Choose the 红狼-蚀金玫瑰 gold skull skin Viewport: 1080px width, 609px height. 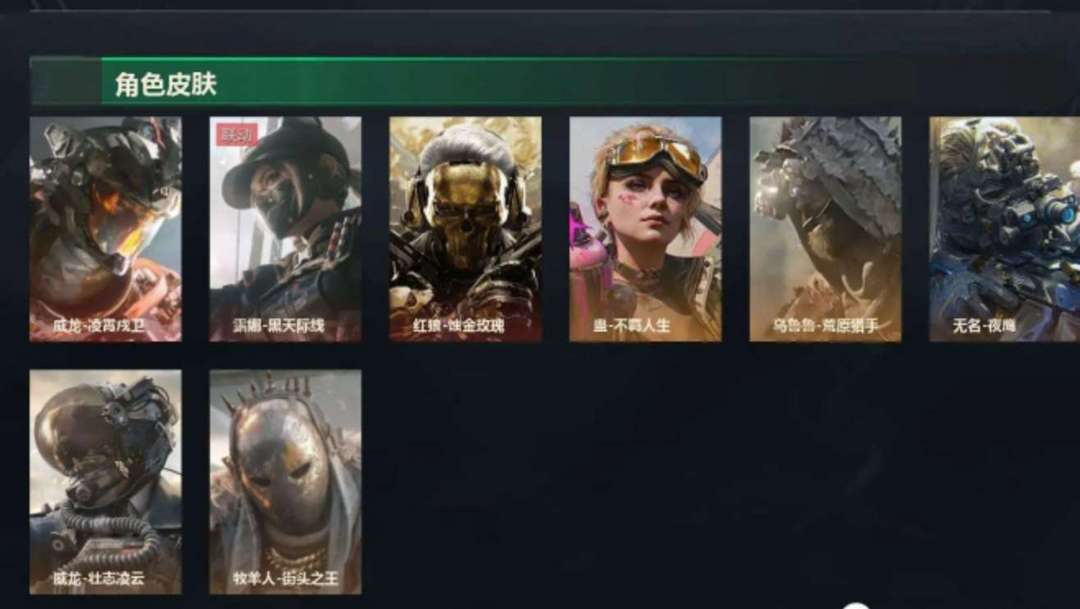(466, 229)
